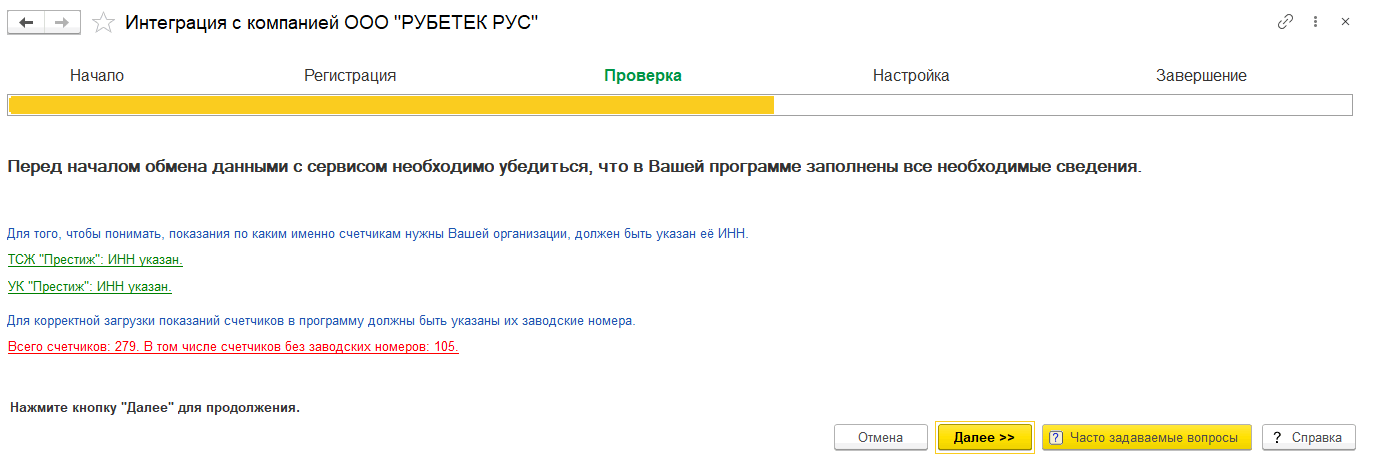1376x462 pixels.
Task: Open Часто задаваемые вопросы
Action: point(1147,437)
